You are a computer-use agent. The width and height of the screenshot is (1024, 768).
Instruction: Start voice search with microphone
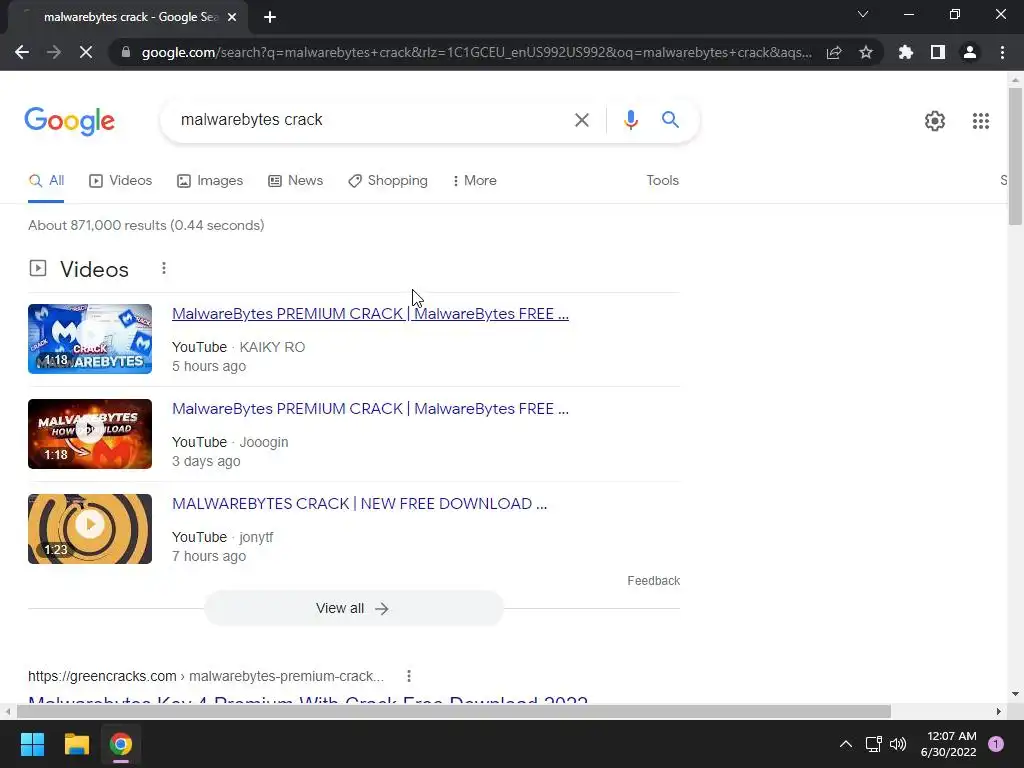point(630,120)
